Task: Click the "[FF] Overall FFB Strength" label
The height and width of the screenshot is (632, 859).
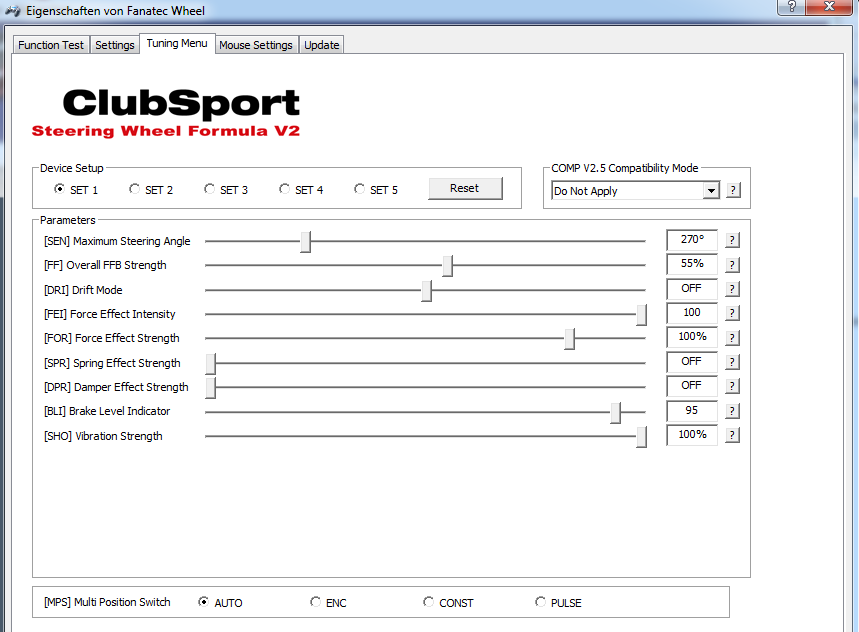Action: [x=105, y=265]
